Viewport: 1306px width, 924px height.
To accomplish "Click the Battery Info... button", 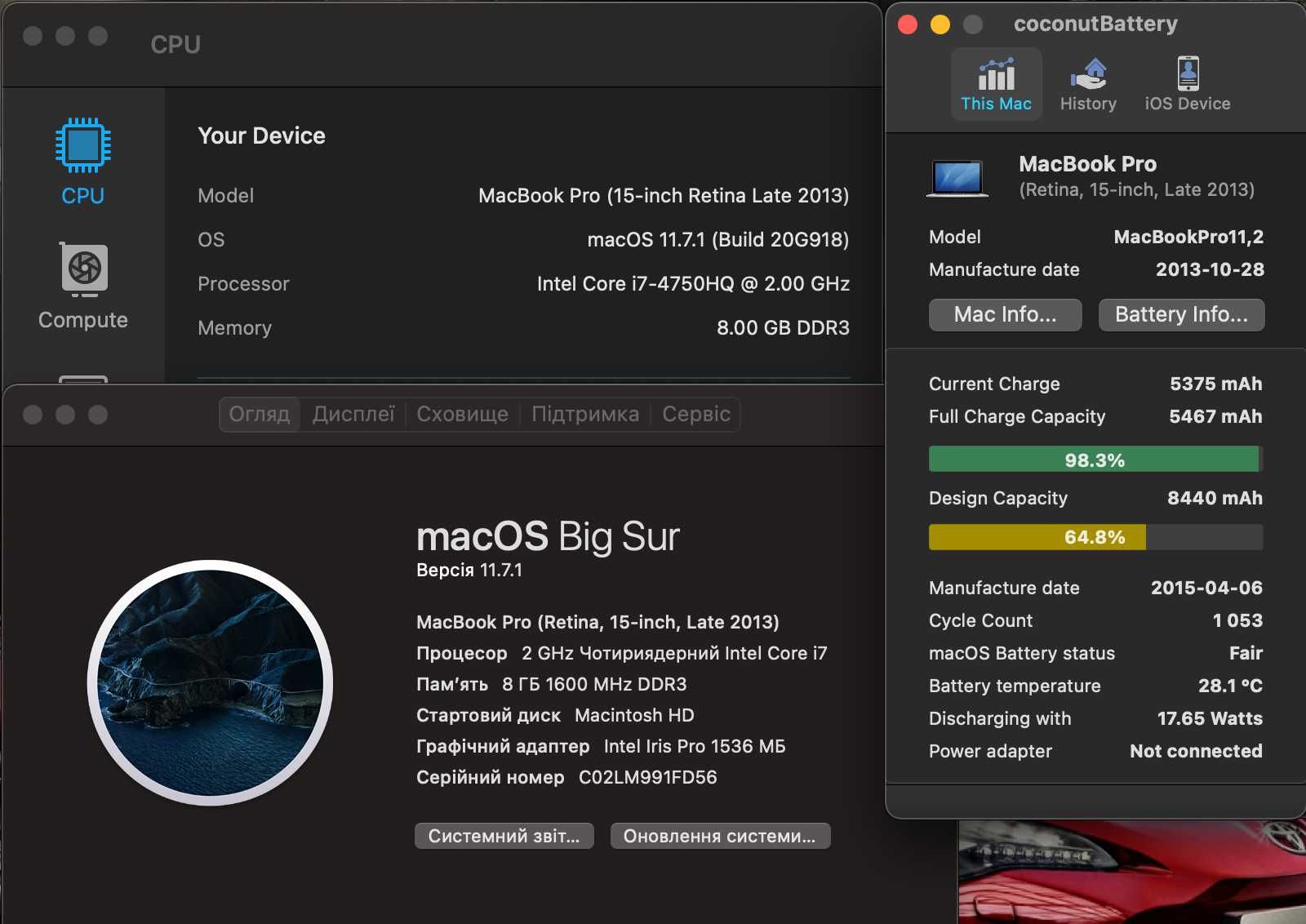I will pos(1181,314).
